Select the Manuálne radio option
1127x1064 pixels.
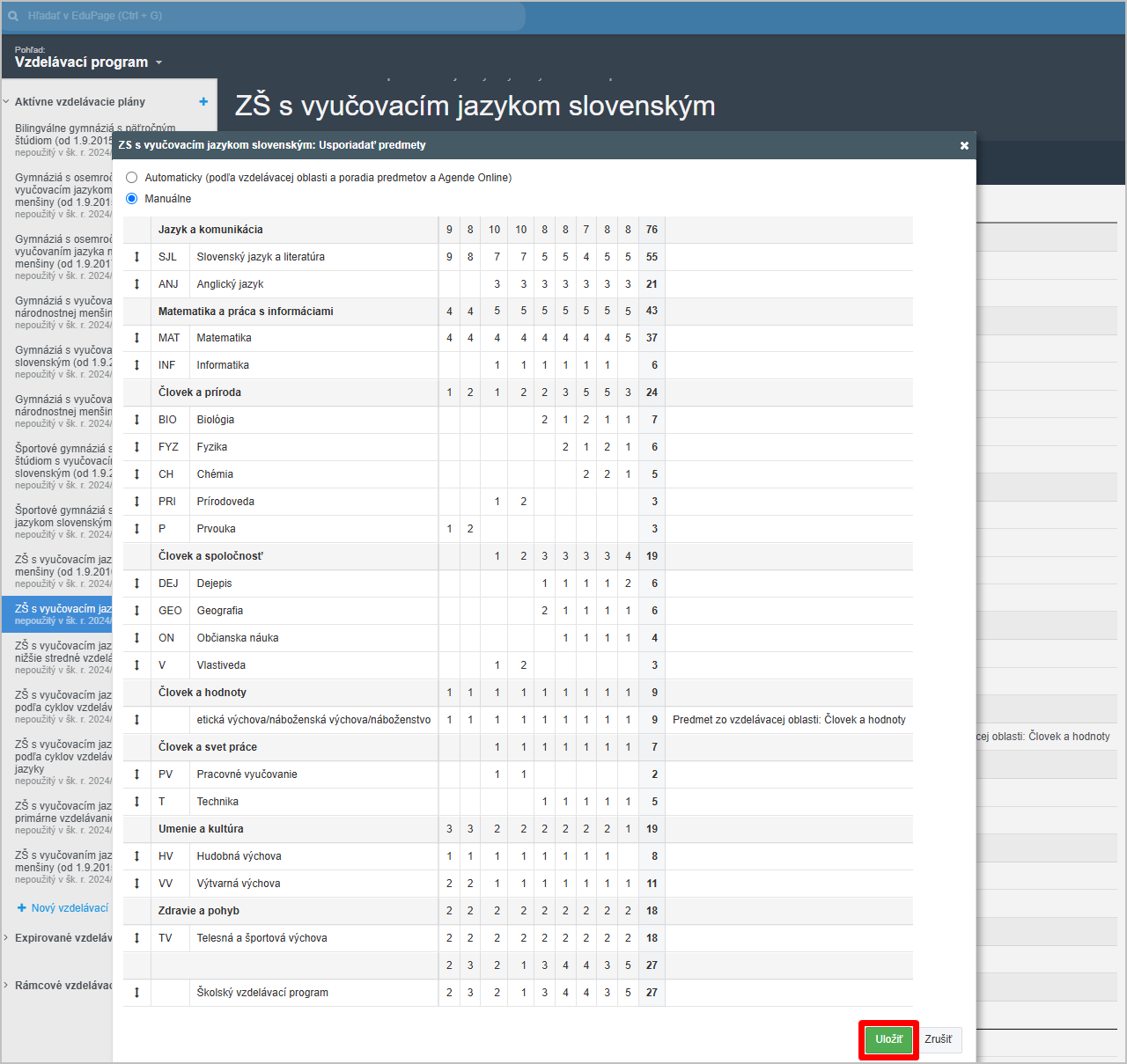click(132, 199)
